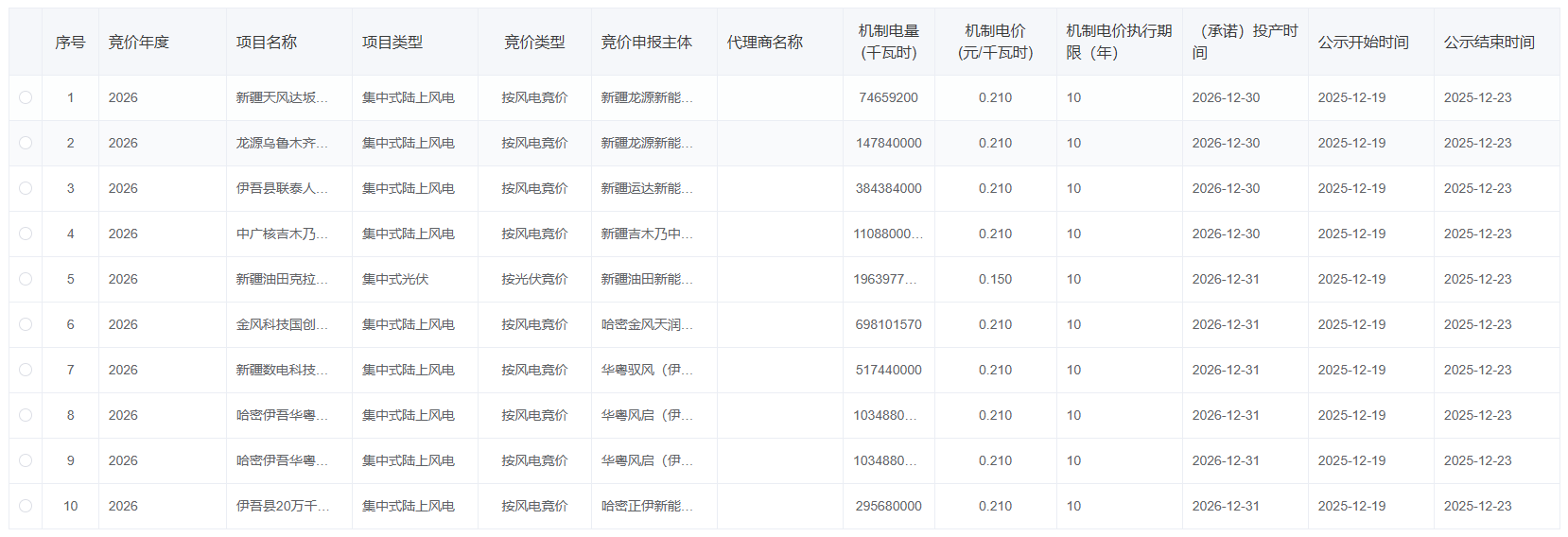Pick the radio button in row 8
The height and width of the screenshot is (537, 1568).
pos(26,415)
